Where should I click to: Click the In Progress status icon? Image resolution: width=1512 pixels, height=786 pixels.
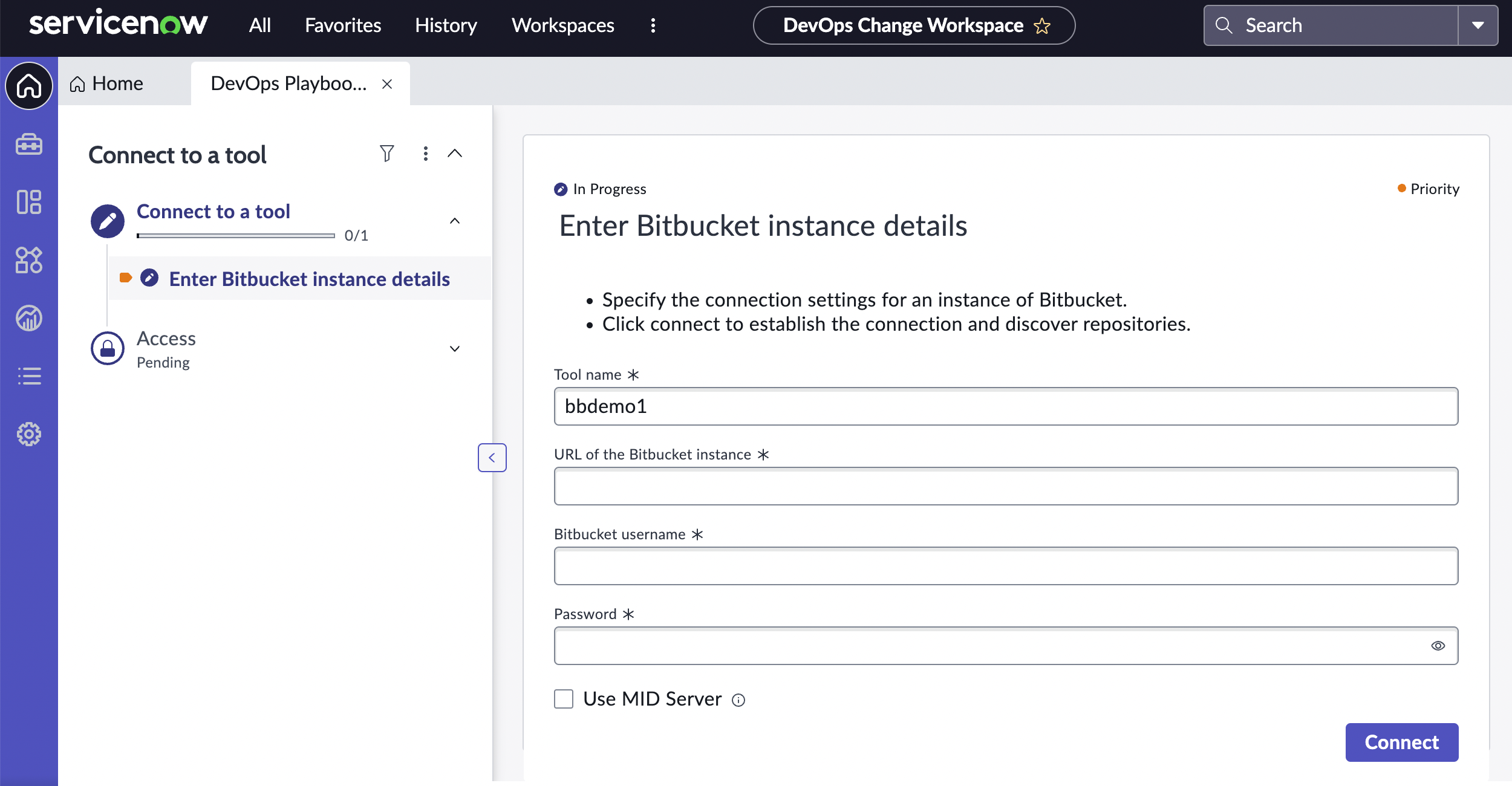click(561, 189)
